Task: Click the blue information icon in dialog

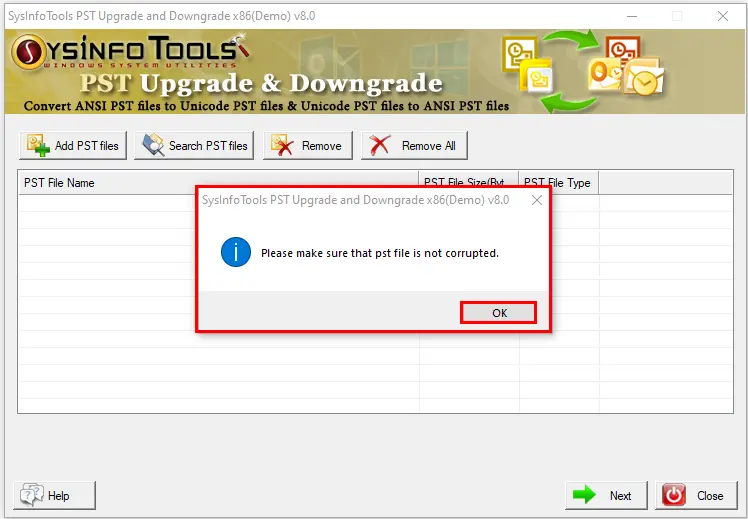Action: click(236, 252)
